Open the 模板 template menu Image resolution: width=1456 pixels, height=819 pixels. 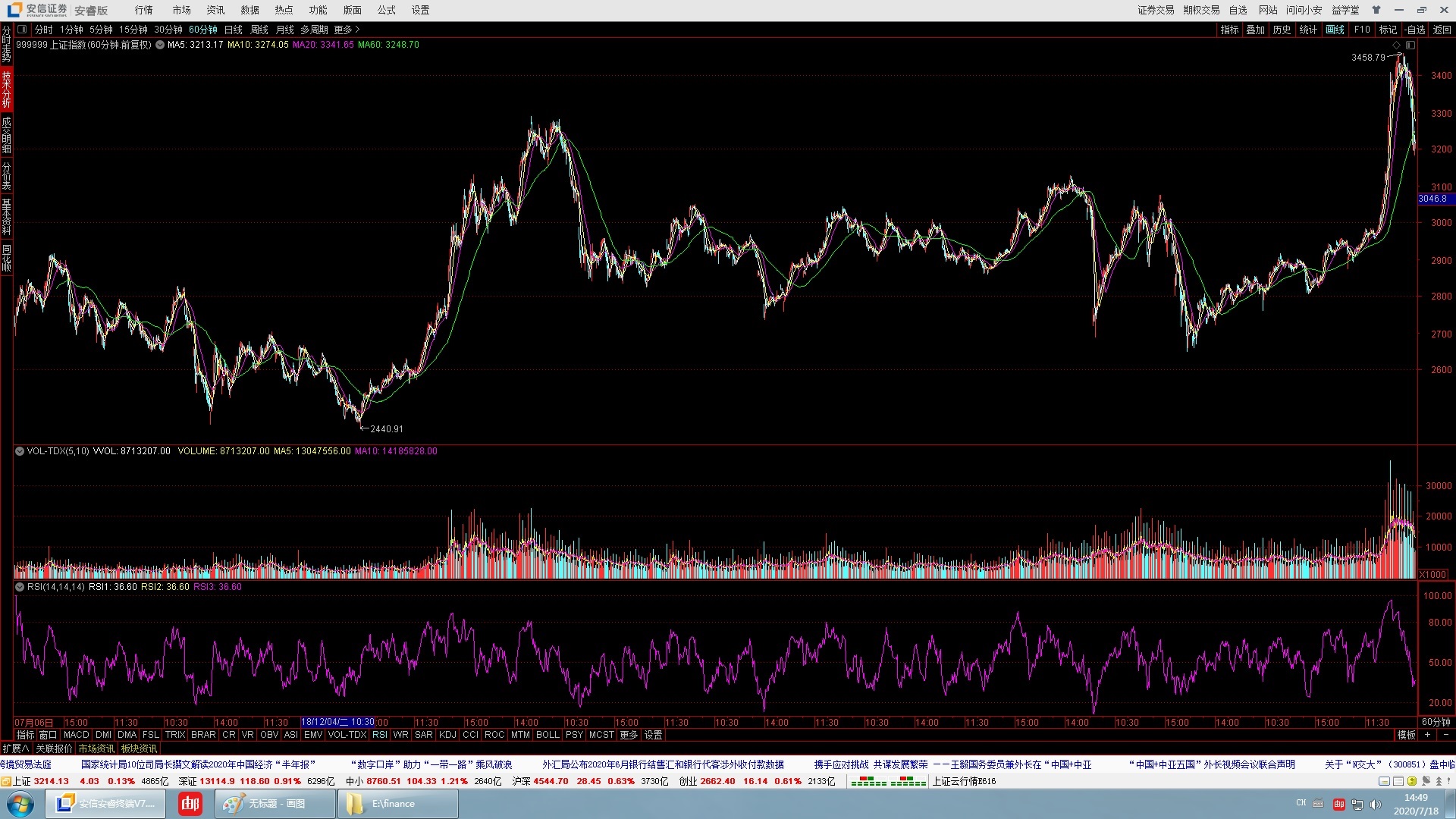(x=1407, y=735)
